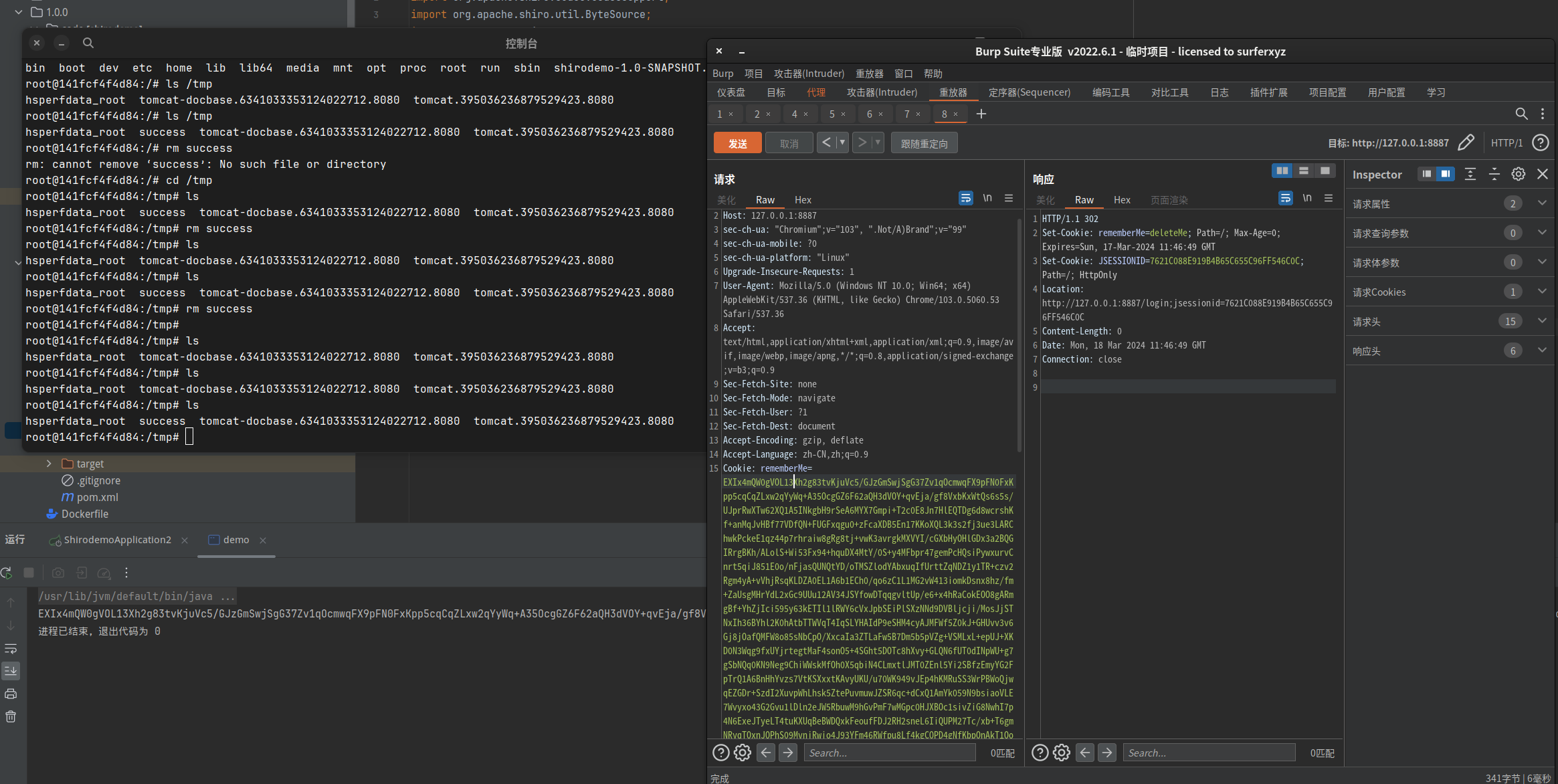The width and height of the screenshot is (1558, 784).
Task: Open the Burp menu
Action: [x=722, y=74]
